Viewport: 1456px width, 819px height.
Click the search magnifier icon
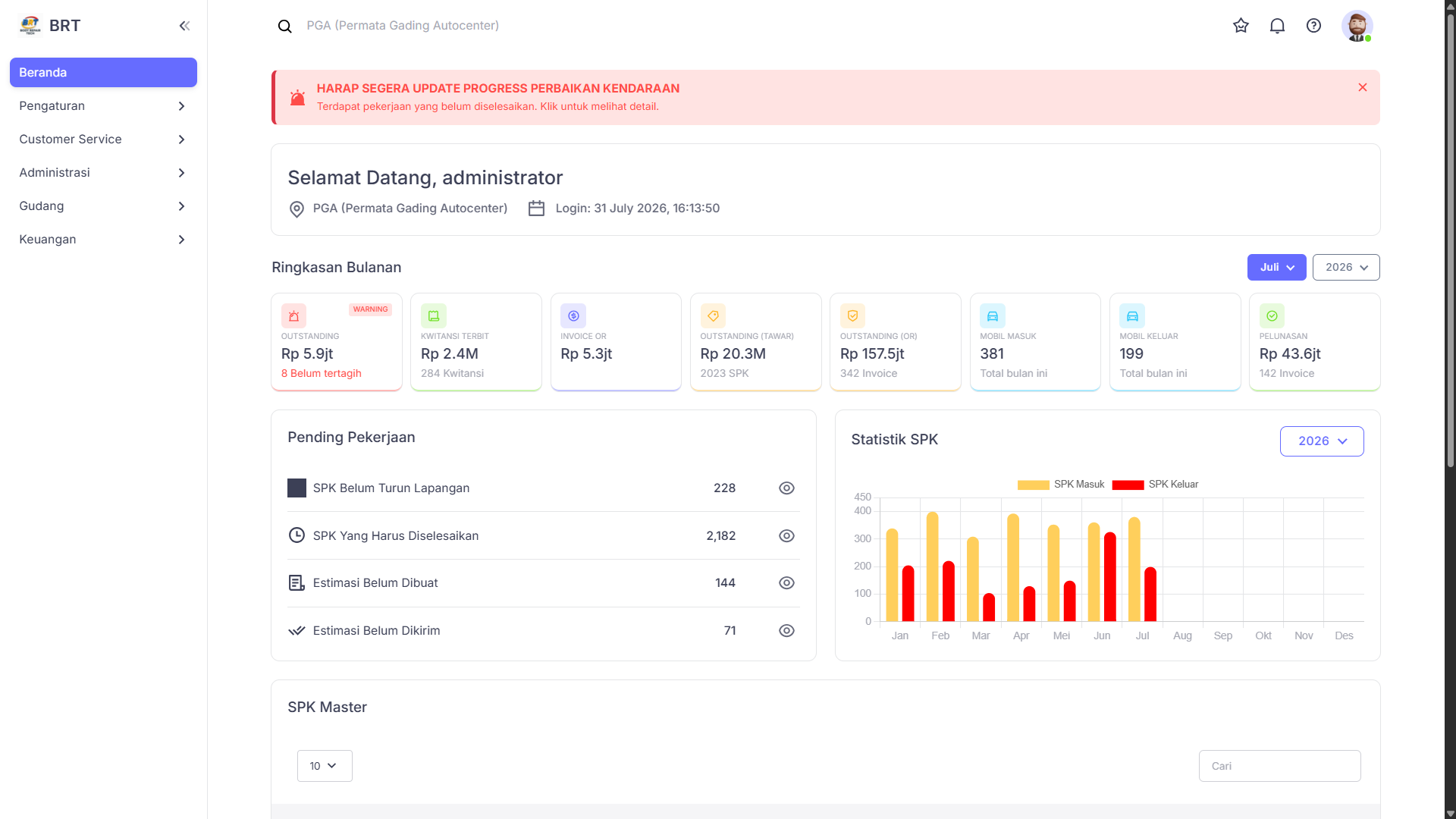coord(284,27)
